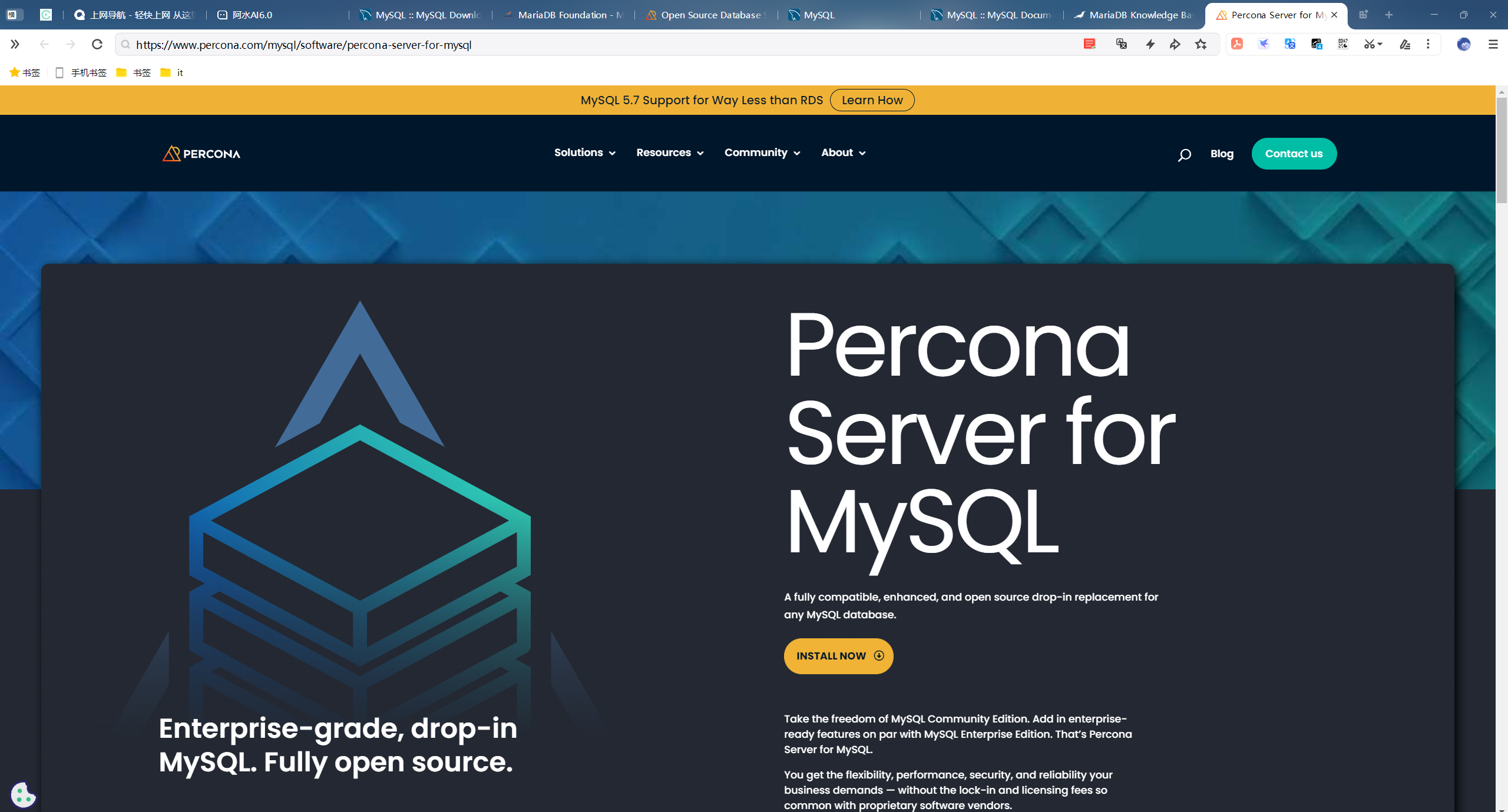Open the QR code extension icon
1508x812 pixels.
pyautogui.click(x=1343, y=44)
